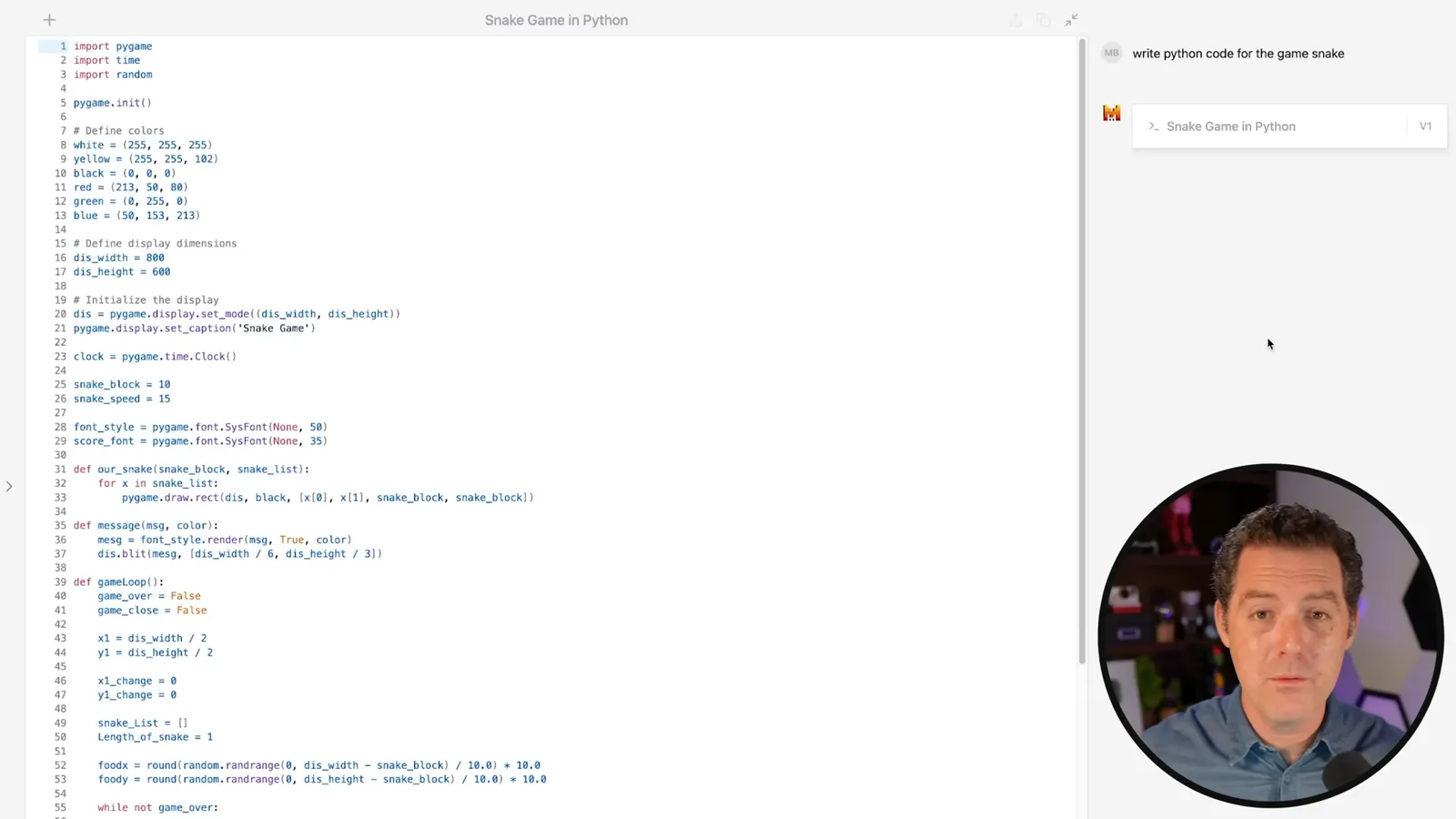This screenshot has height=819, width=1456.
Task: Click the line "snake_speed = 15"
Action: [122, 399]
